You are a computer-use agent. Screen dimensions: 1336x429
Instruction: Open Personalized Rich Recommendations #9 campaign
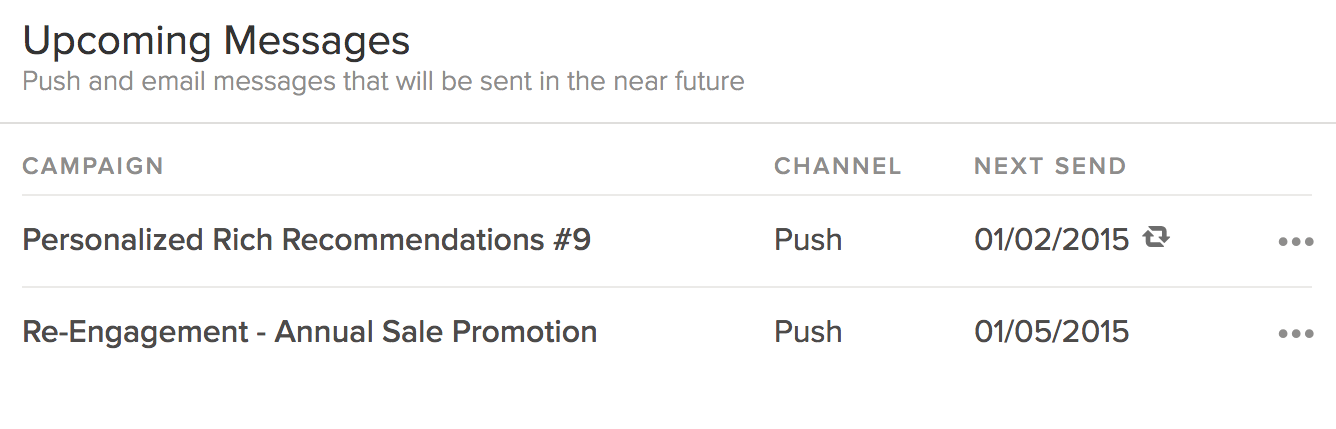pos(306,241)
